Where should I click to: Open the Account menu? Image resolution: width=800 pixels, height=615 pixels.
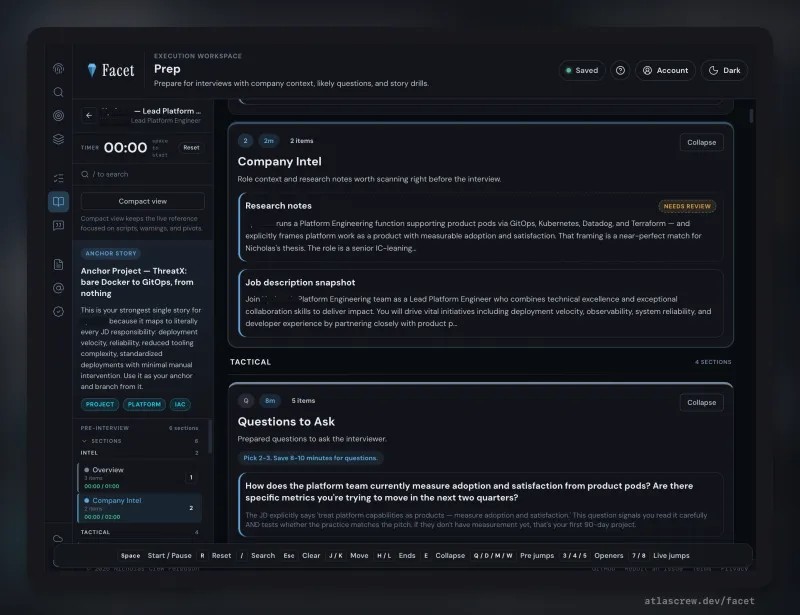pos(665,70)
